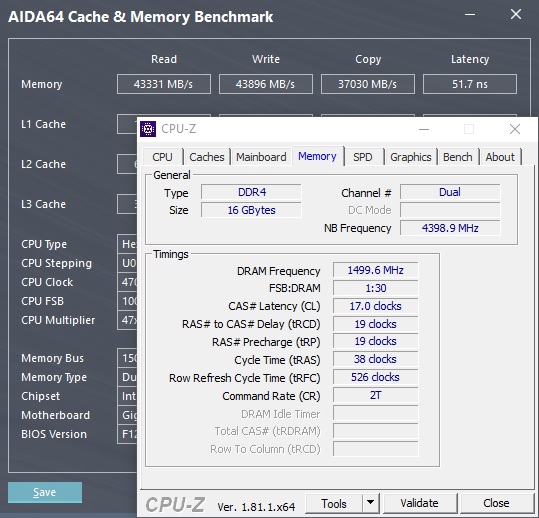The image size is (539, 518).
Task: Click the DDR4 Type field
Action: click(x=251, y=192)
